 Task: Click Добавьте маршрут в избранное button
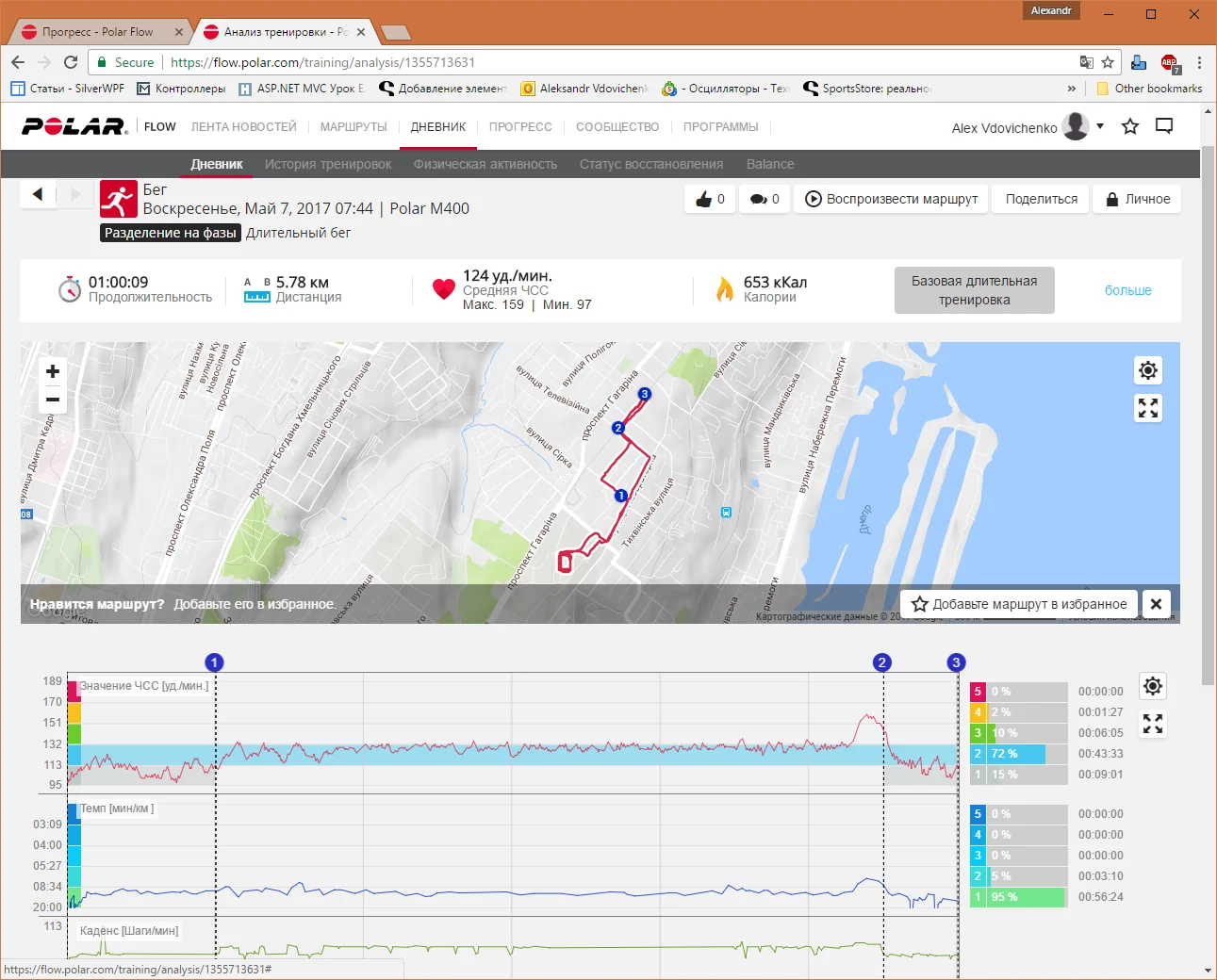(1019, 604)
